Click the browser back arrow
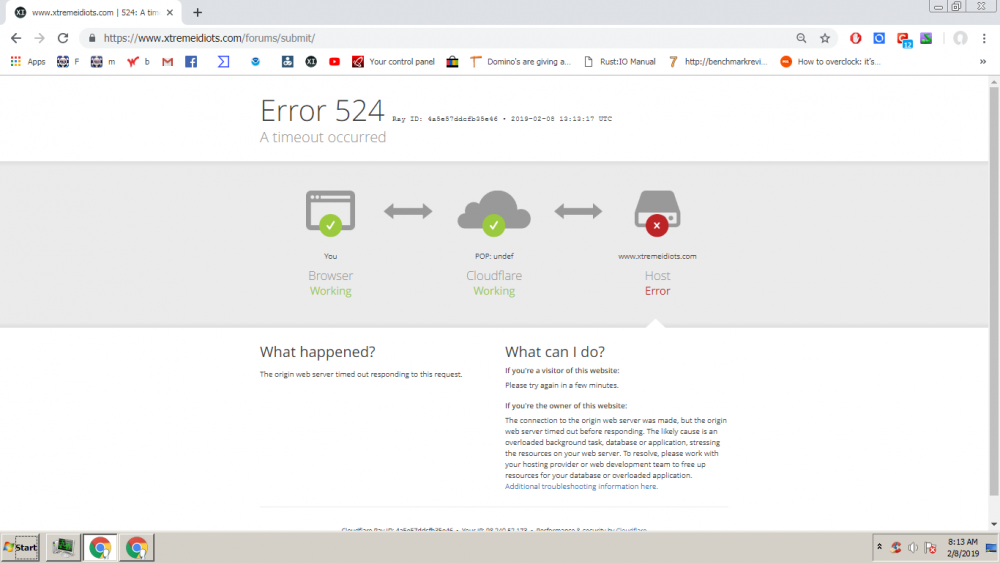The image size is (1000, 563). coord(16,38)
